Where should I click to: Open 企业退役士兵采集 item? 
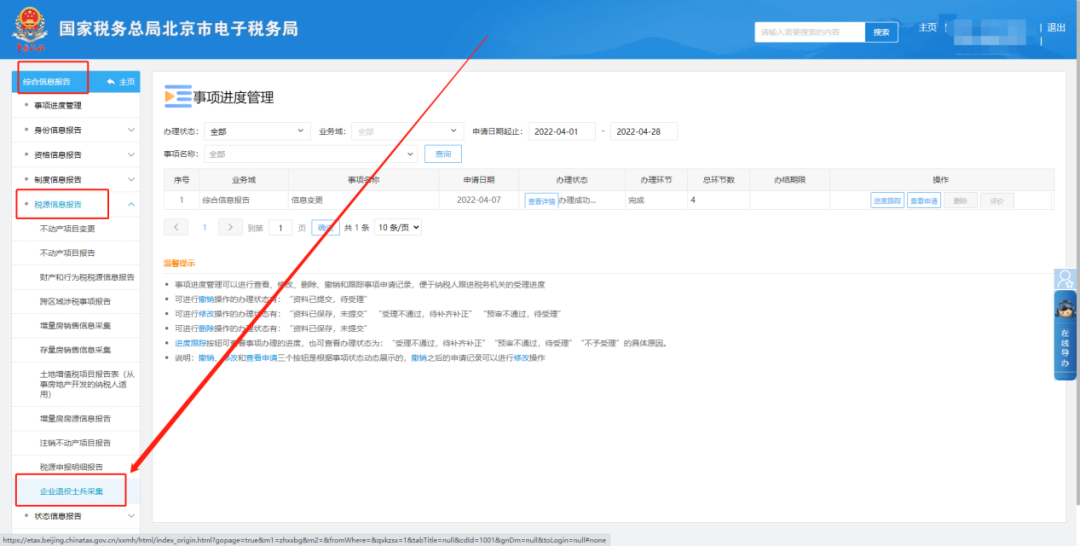[x=72, y=491]
